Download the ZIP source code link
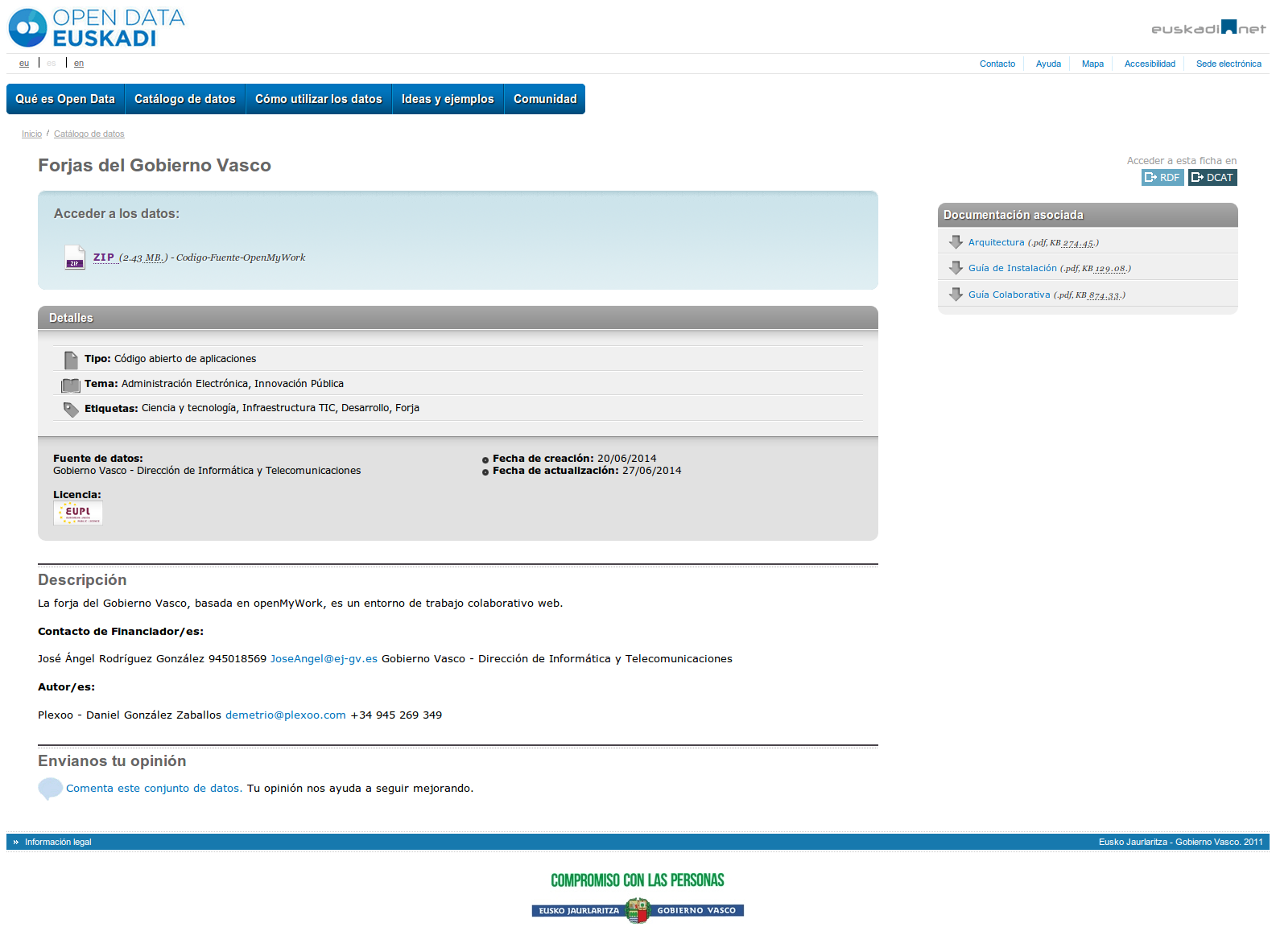The image size is (1276, 952). 104,258
